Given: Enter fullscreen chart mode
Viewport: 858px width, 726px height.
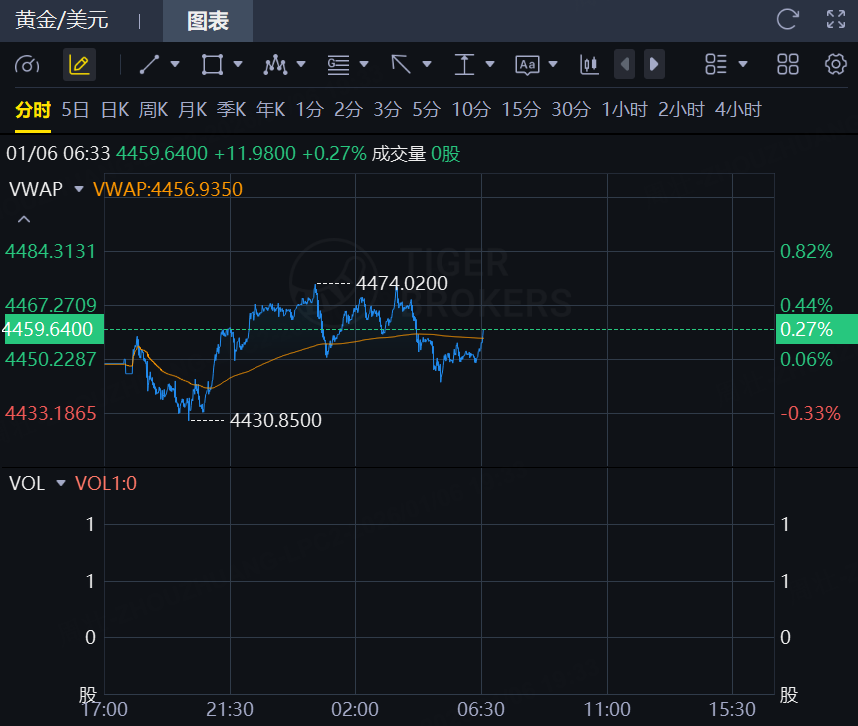Looking at the screenshot, I should click(x=836, y=20).
